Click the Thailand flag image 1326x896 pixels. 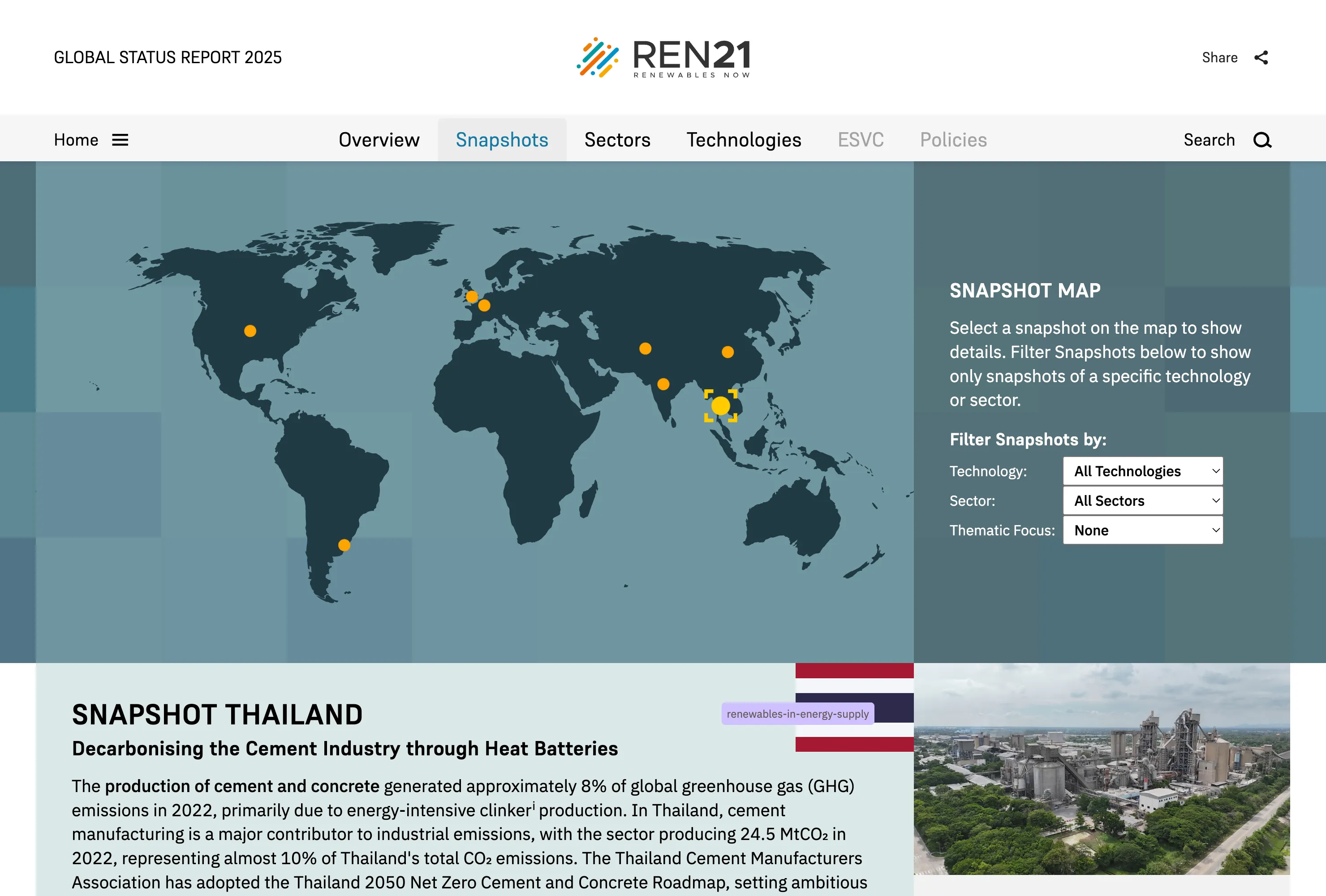tap(854, 707)
